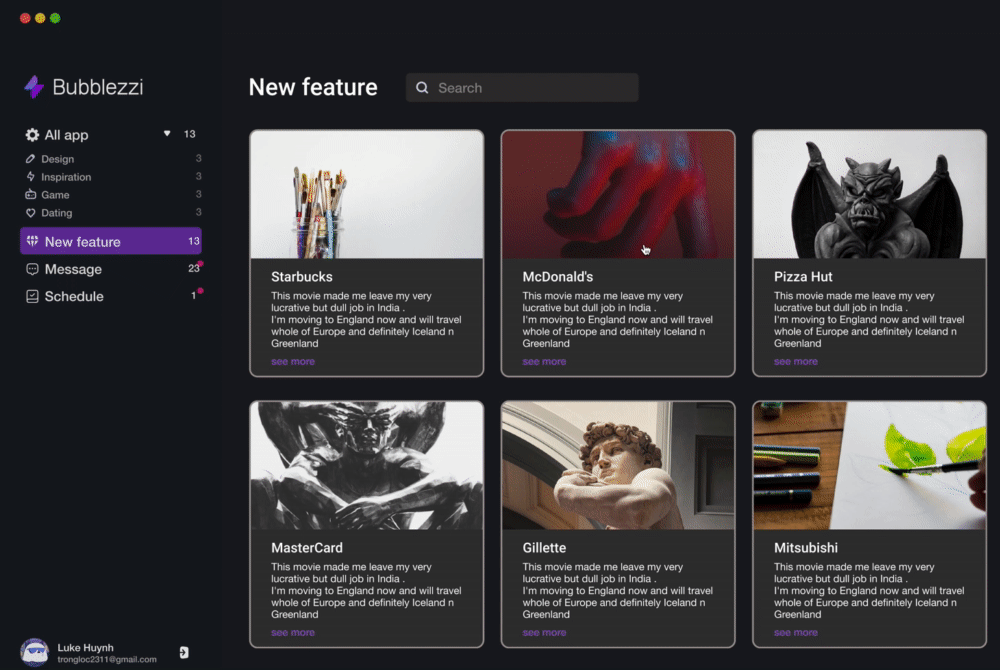The image size is (1000, 670).
Task: Click the Message chat bubble icon
Action: [32, 269]
